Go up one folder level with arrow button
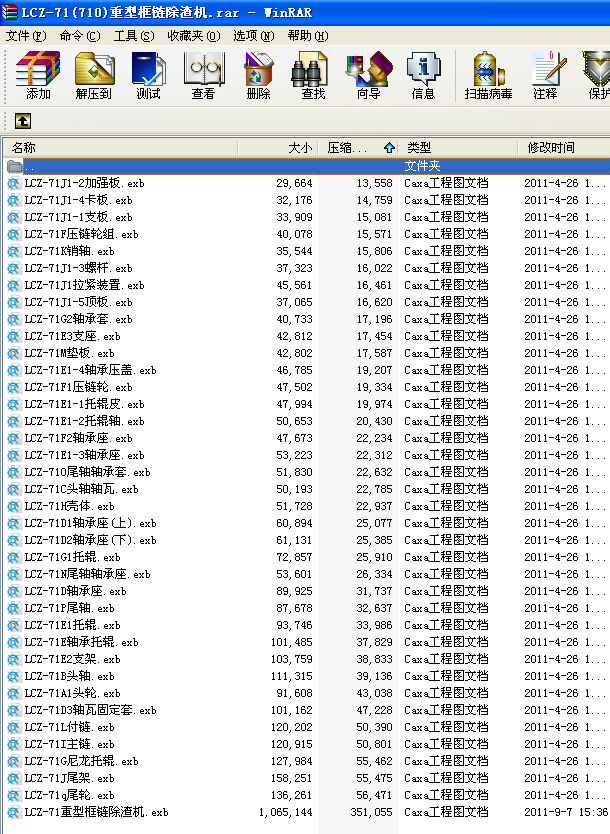610x834 pixels. 22,121
